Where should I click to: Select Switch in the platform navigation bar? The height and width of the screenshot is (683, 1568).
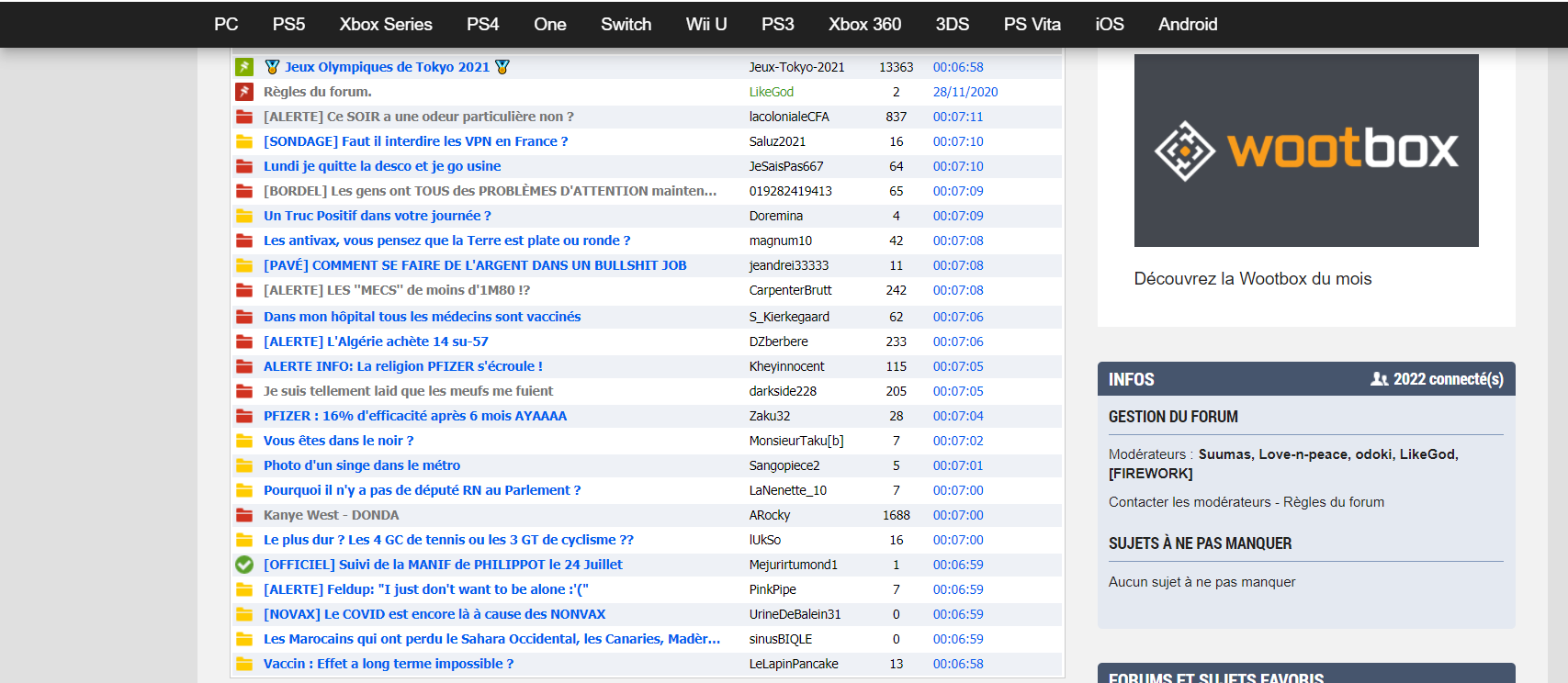(626, 25)
